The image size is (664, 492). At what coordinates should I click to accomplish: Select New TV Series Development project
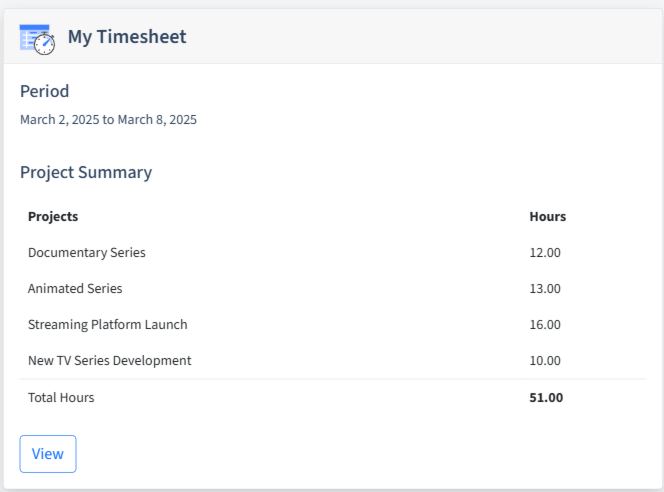click(110, 360)
